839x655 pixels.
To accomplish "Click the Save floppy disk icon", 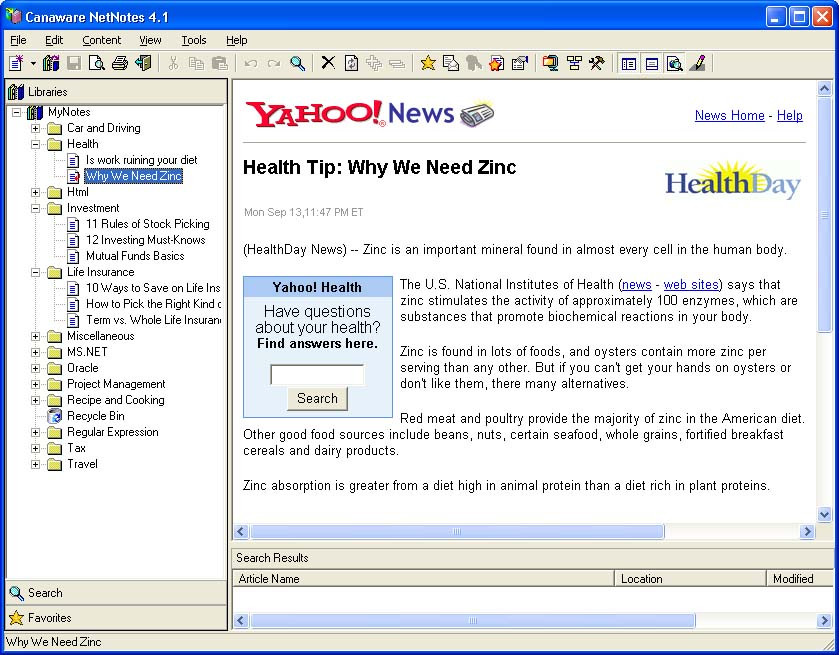I will (x=74, y=63).
